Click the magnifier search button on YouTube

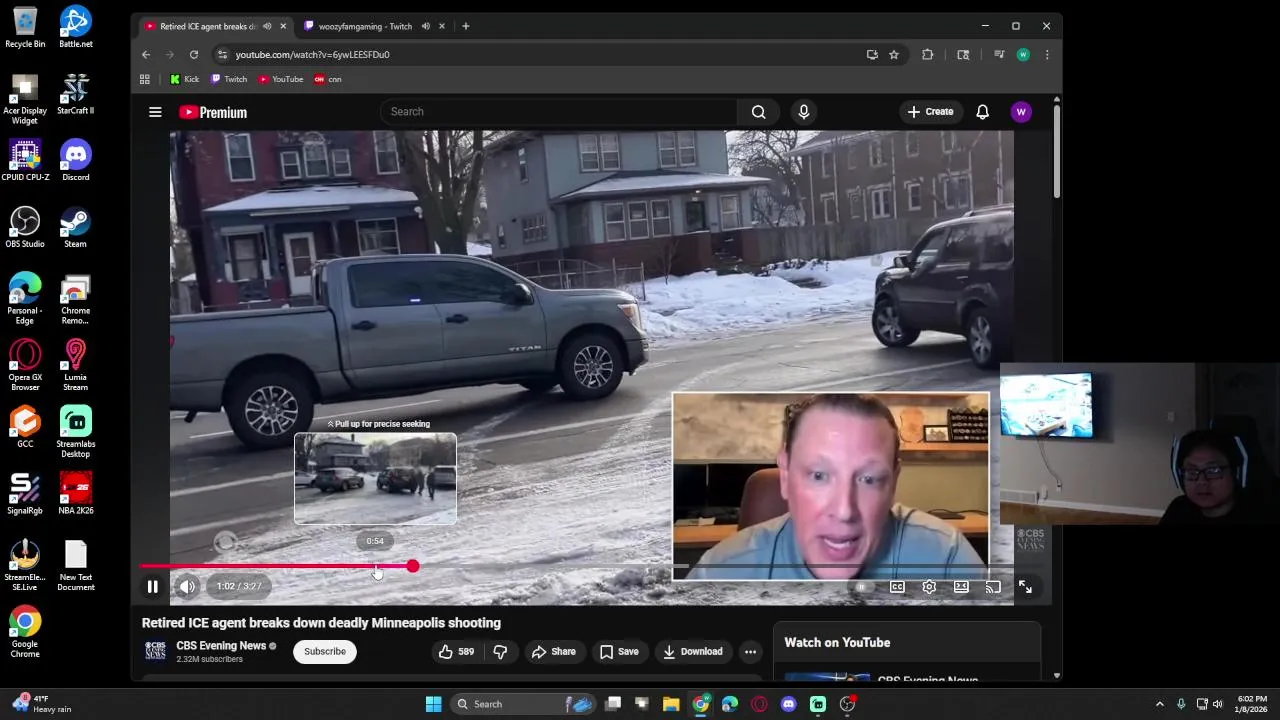[759, 112]
